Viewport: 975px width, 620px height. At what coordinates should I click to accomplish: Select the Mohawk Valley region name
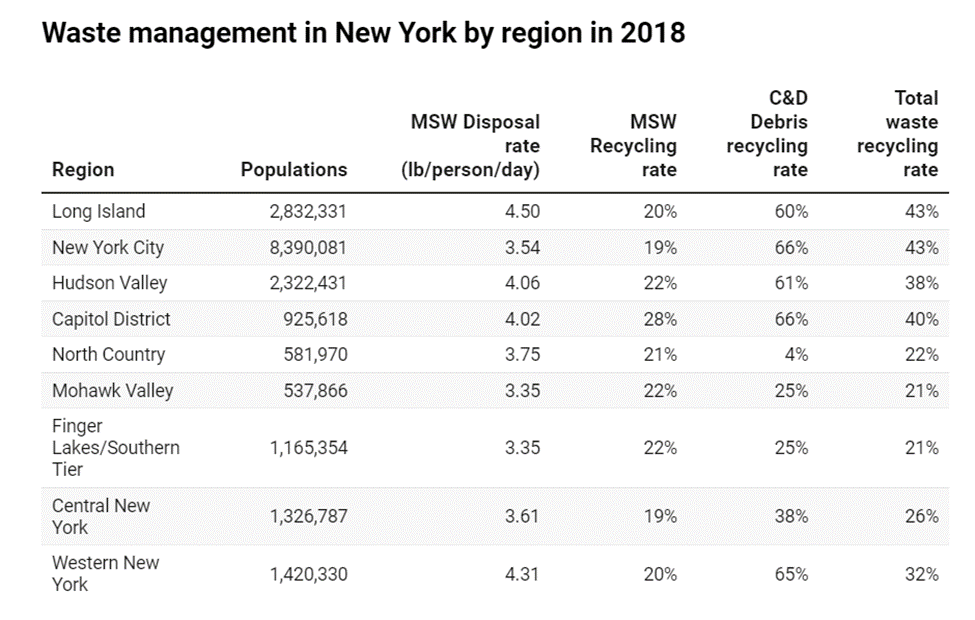click(x=112, y=390)
